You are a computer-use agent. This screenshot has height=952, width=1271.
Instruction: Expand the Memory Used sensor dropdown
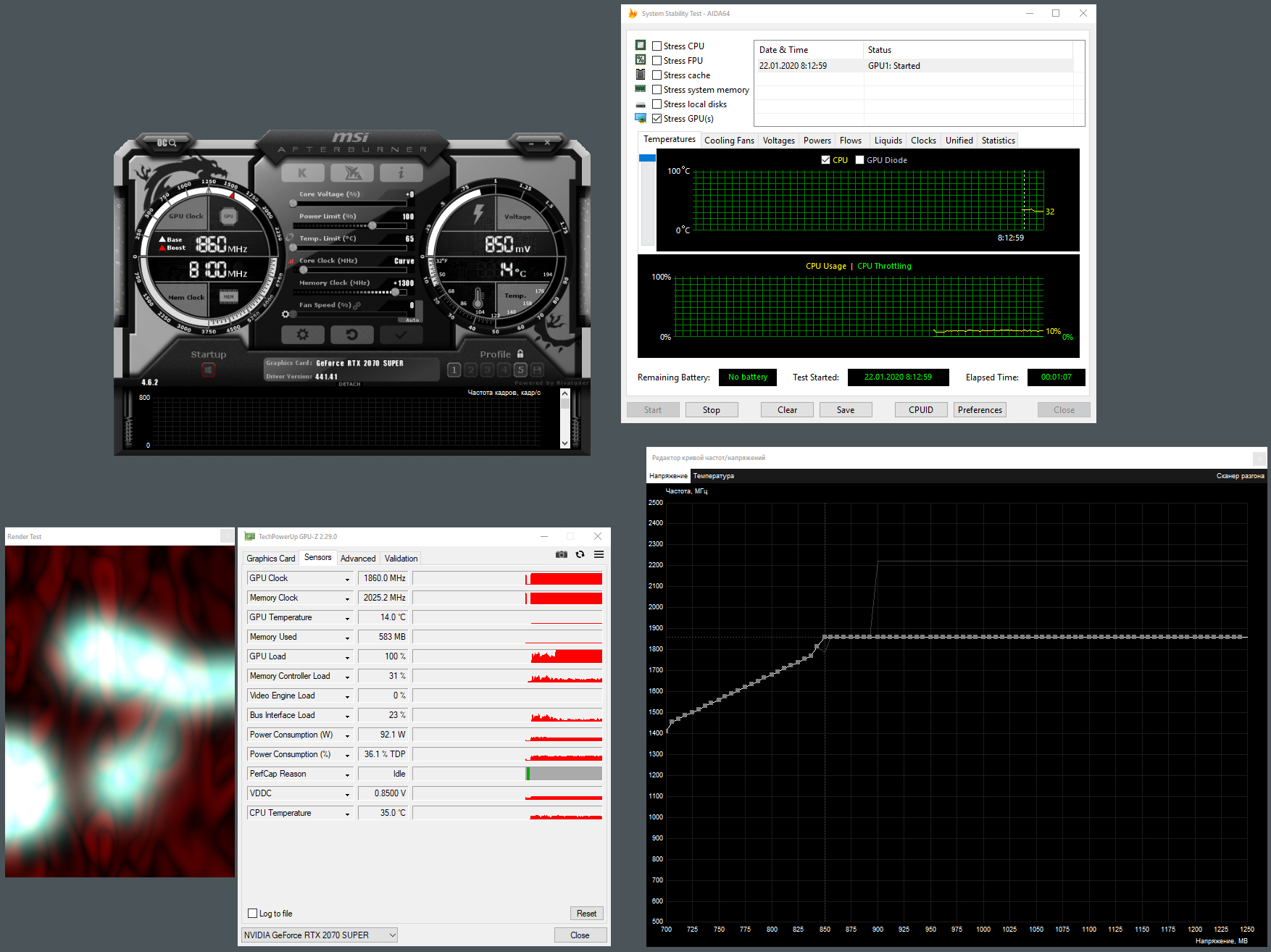click(347, 638)
